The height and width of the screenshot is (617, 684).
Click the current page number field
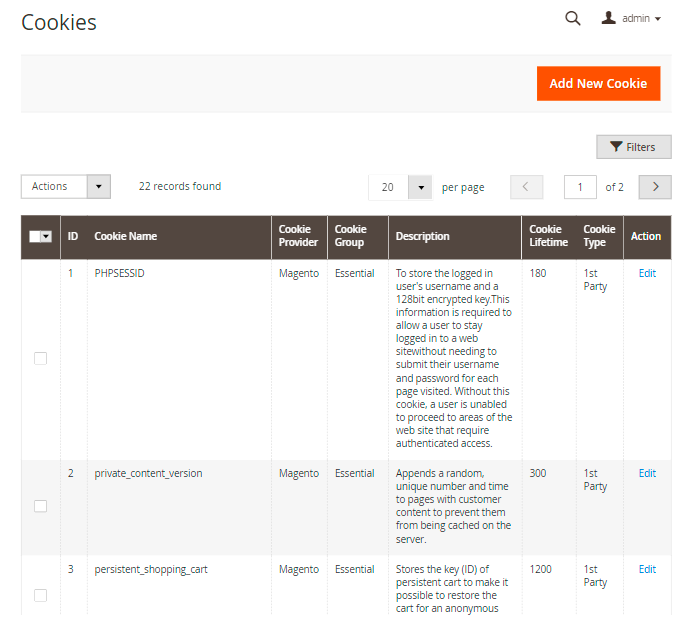point(580,187)
